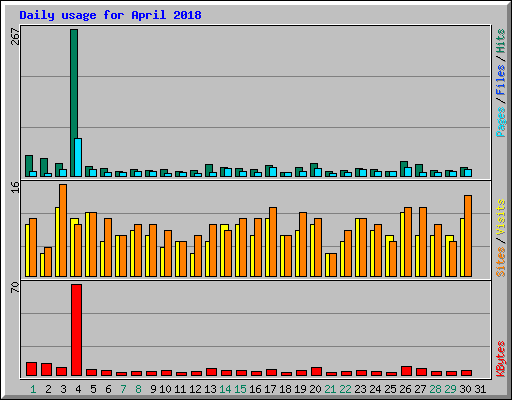Click the 267 axis value label
The height and width of the screenshot is (400, 512).
pos(15,36)
